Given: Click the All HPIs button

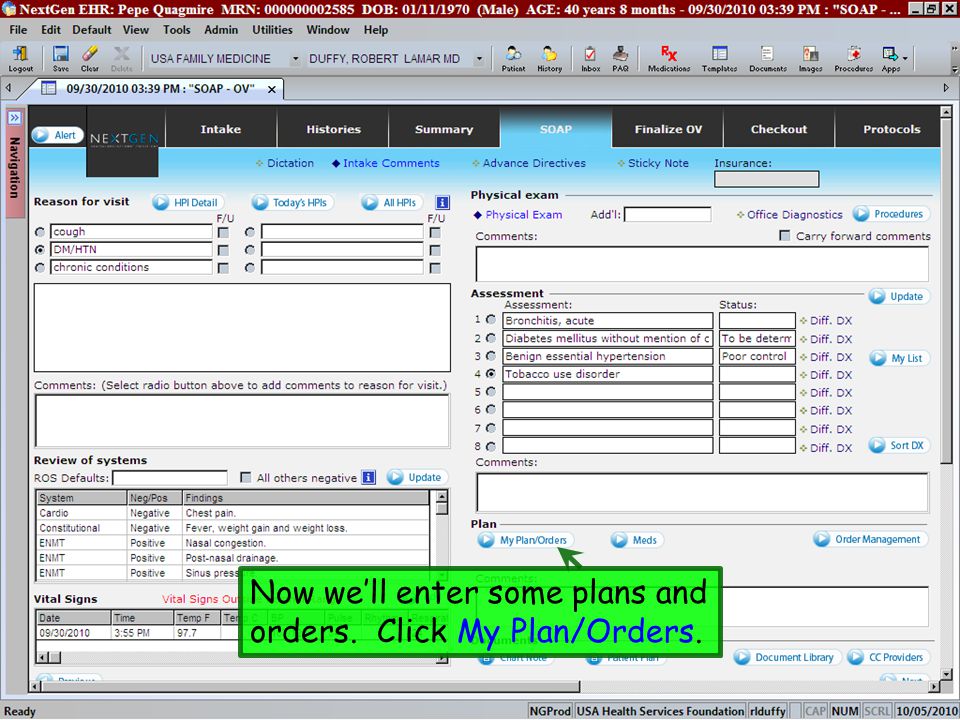Looking at the screenshot, I should 391,203.
